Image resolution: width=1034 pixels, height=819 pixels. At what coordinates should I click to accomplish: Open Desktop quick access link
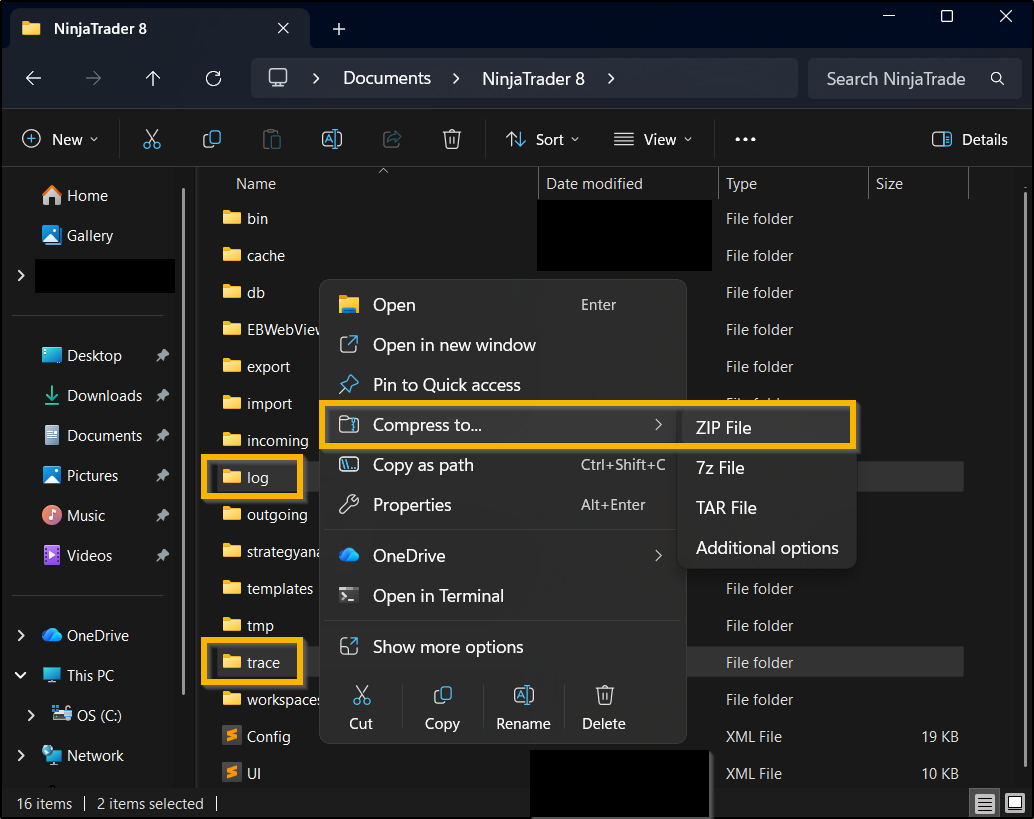point(82,355)
